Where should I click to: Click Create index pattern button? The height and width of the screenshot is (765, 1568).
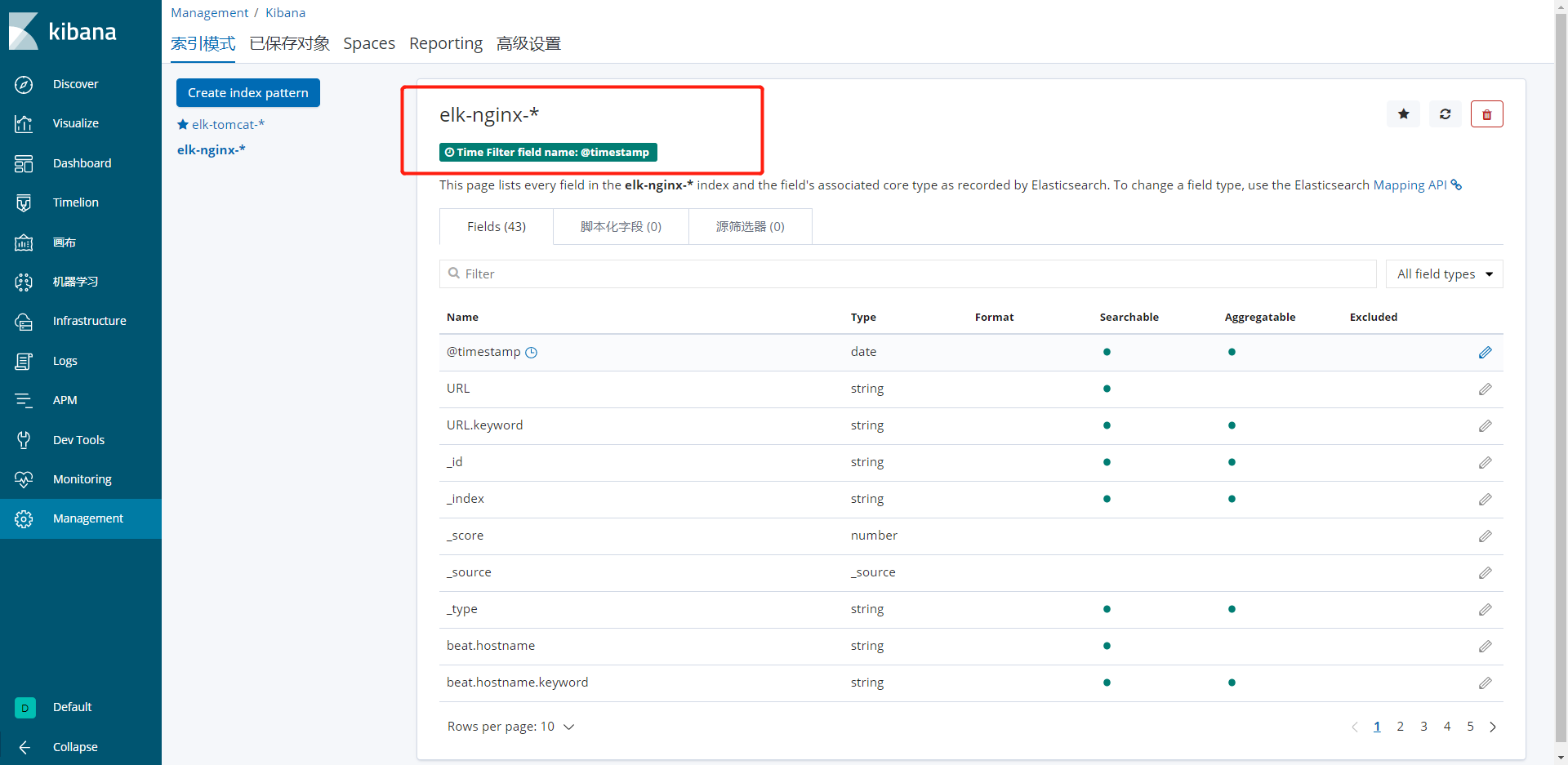247,93
